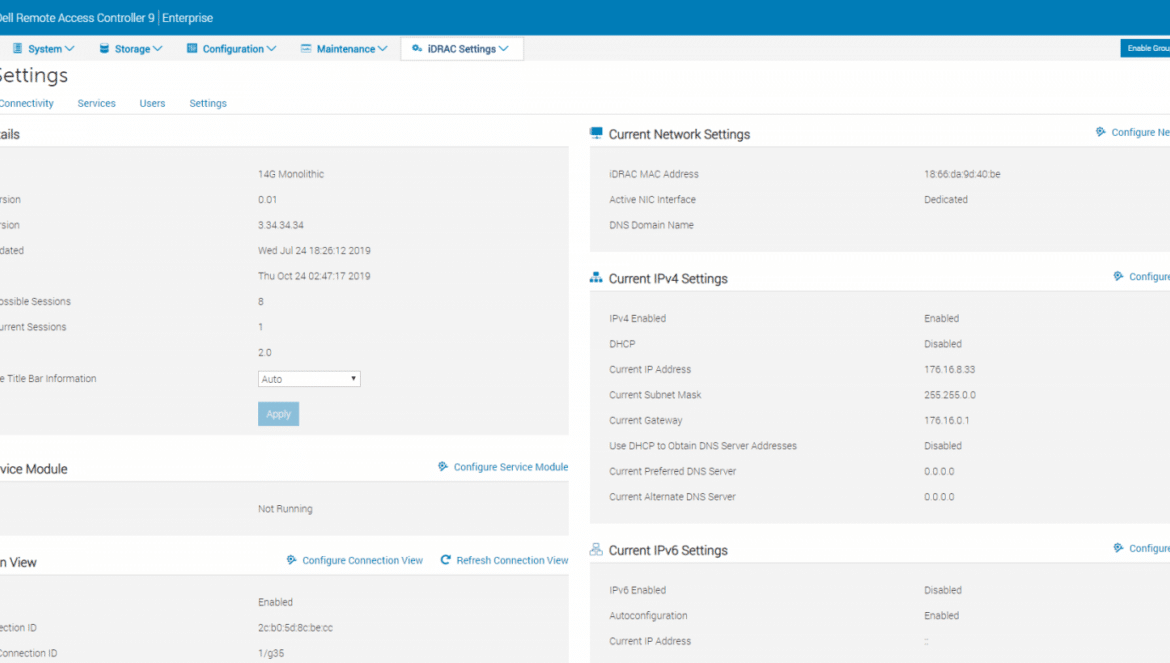This screenshot has width=1170, height=663.
Task: Click the Current Alternate DNS Server label
Action: [x=672, y=497]
